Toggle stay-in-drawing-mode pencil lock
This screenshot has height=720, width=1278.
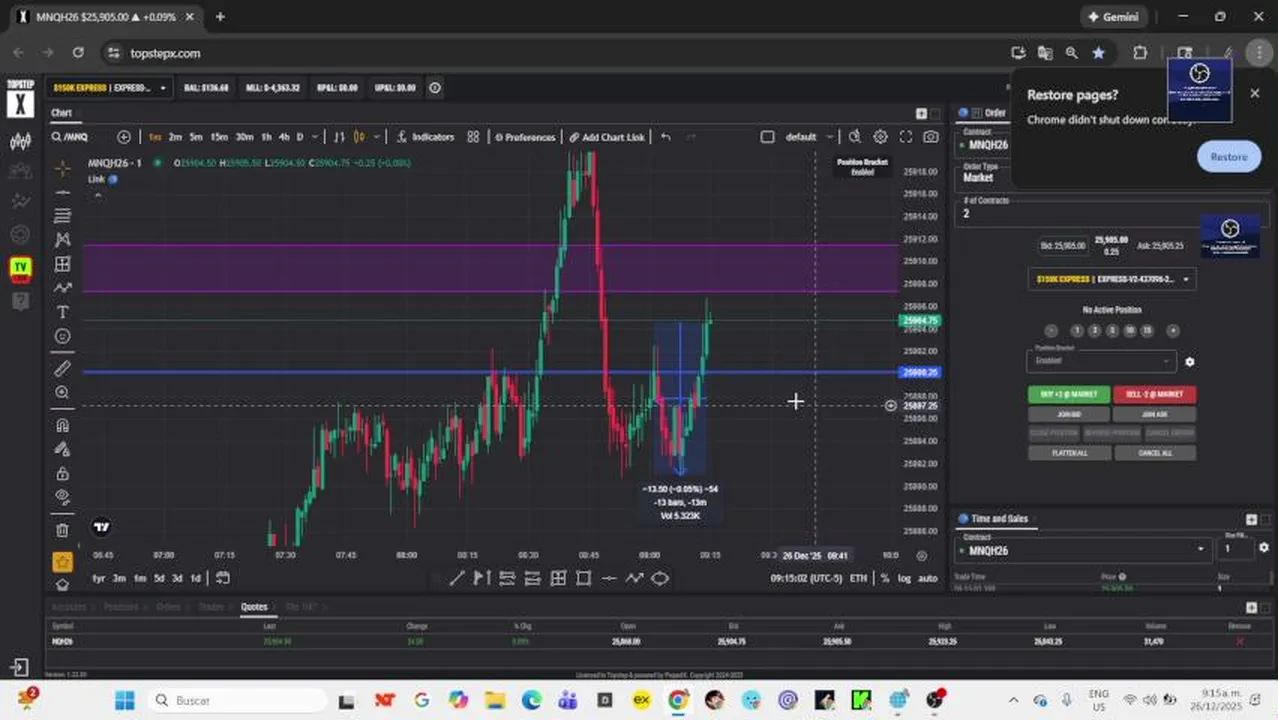[62, 449]
